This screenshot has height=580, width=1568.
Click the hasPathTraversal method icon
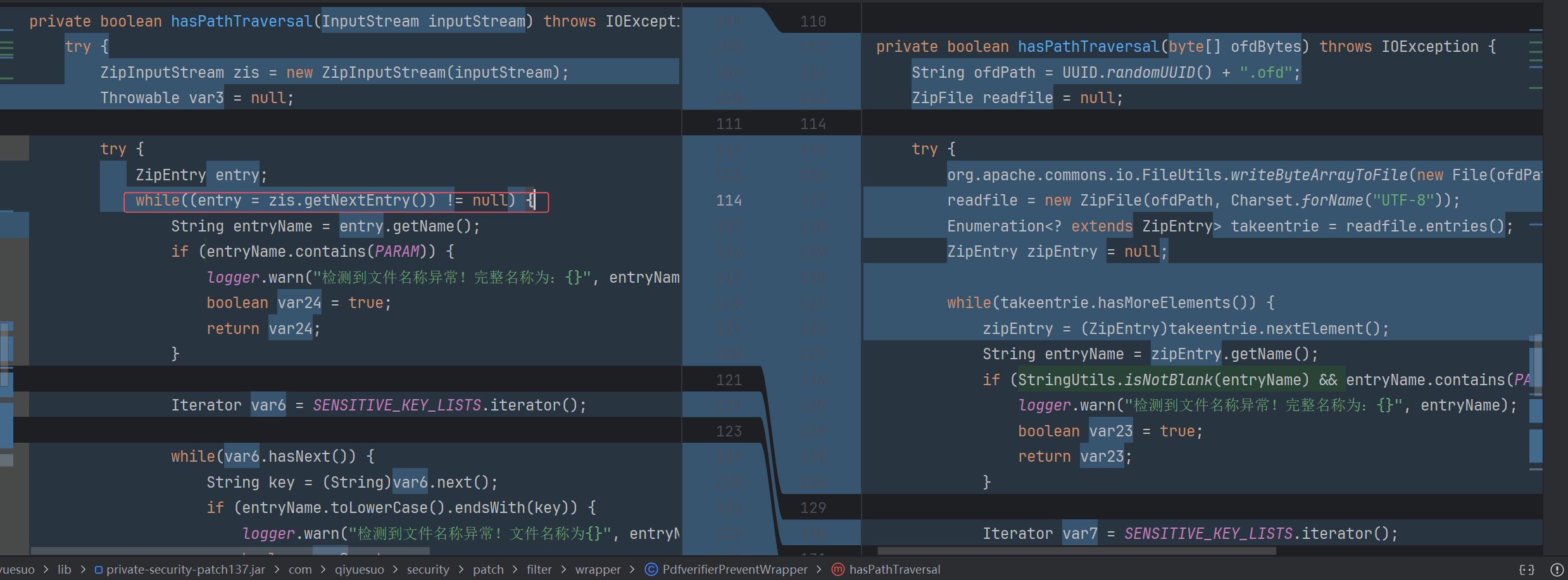[x=837, y=569]
